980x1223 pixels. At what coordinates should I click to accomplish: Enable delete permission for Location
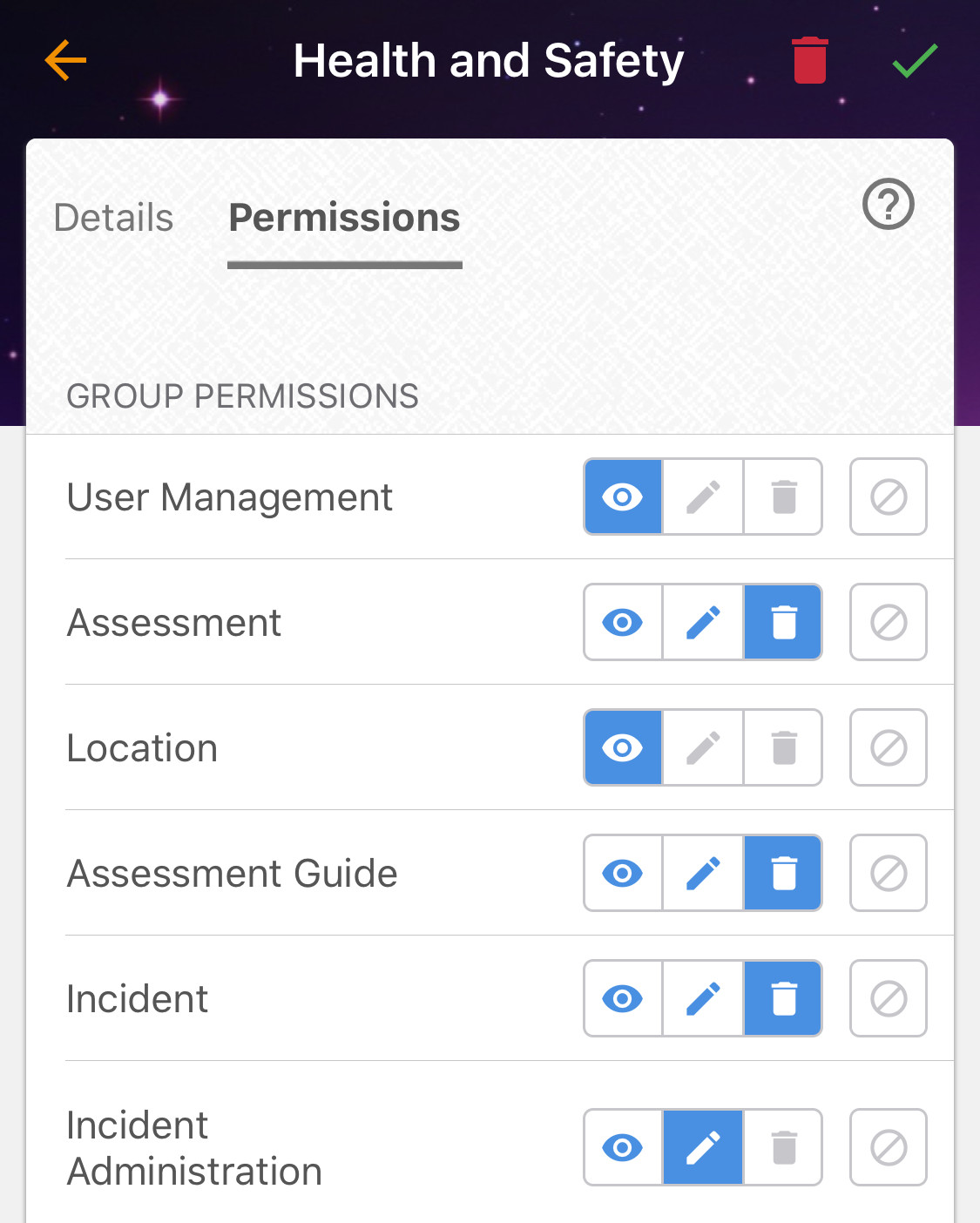coord(784,747)
